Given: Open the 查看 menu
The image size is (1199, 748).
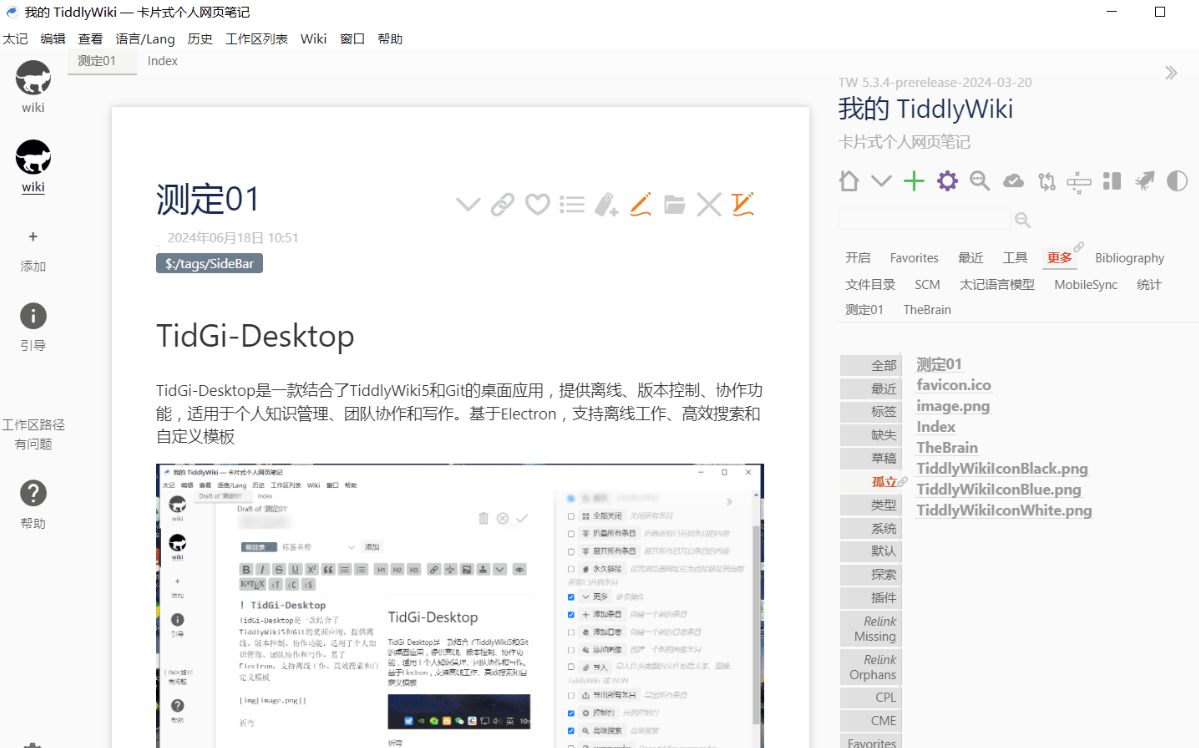Looking at the screenshot, I should (x=90, y=39).
